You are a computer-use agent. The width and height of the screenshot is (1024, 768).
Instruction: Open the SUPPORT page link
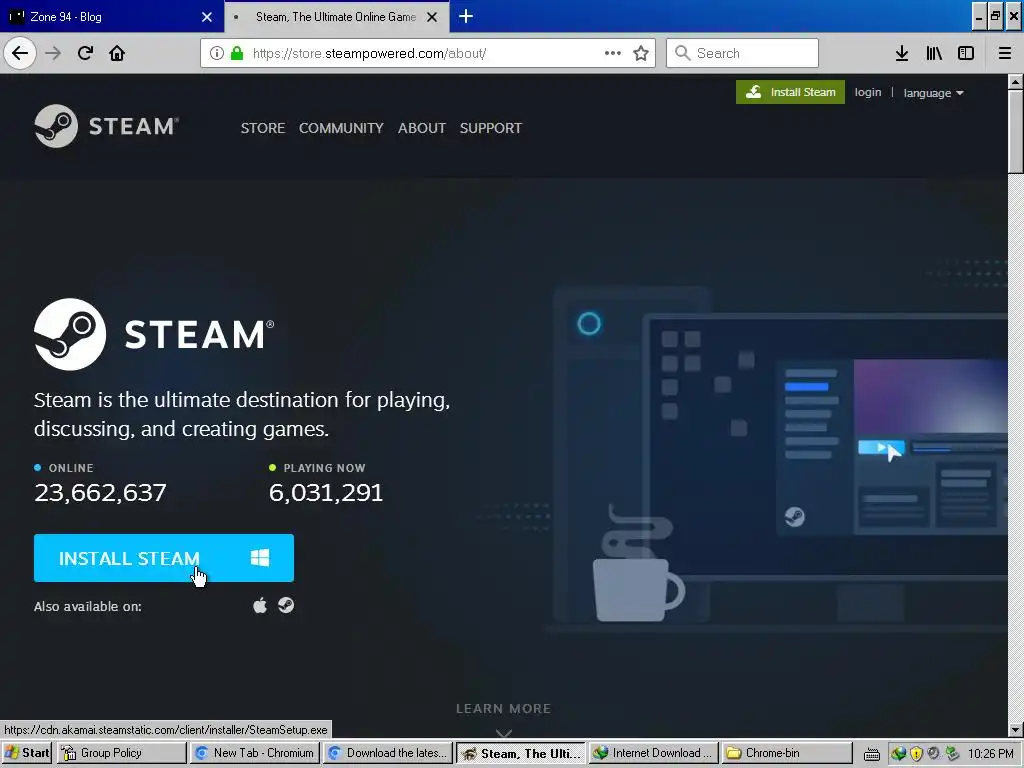(490, 128)
